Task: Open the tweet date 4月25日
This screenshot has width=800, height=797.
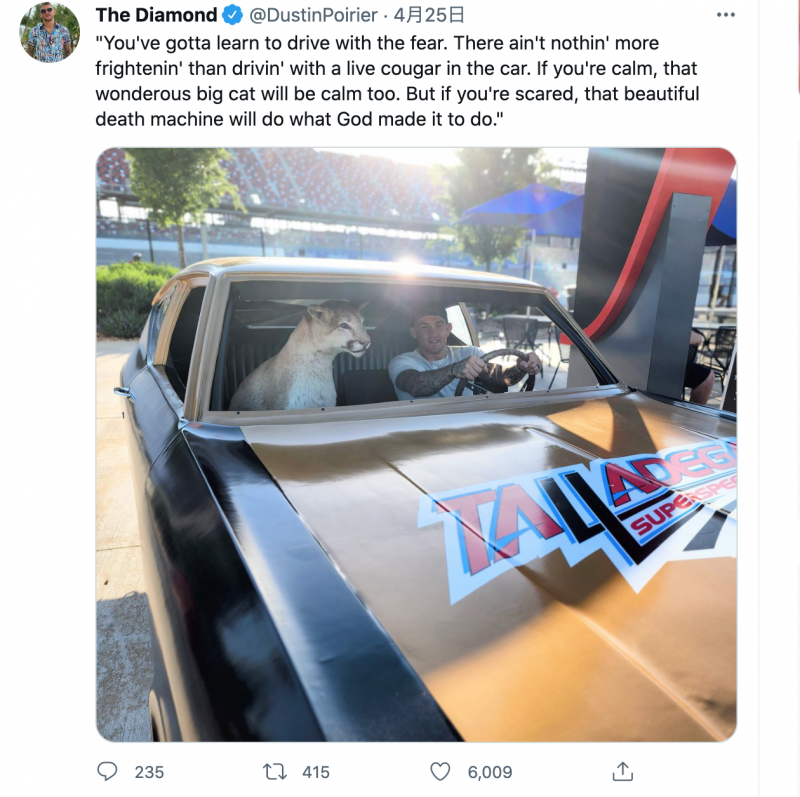Action: pyautogui.click(x=429, y=15)
